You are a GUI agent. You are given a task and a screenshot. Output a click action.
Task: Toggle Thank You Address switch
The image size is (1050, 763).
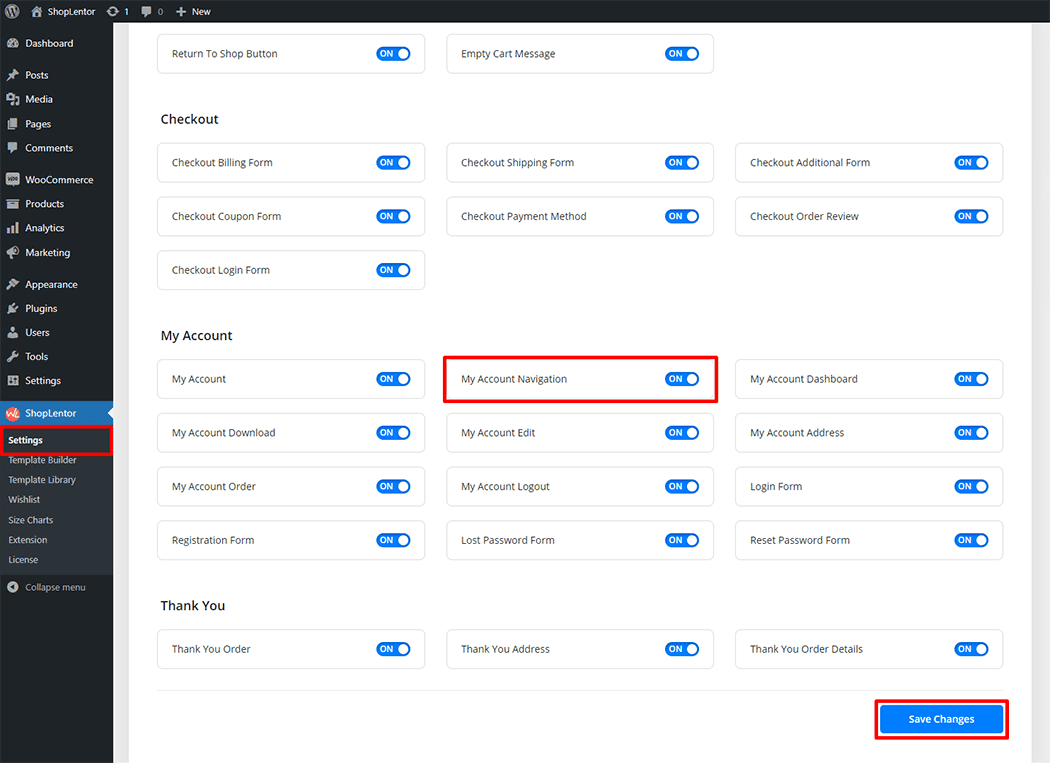tap(682, 649)
